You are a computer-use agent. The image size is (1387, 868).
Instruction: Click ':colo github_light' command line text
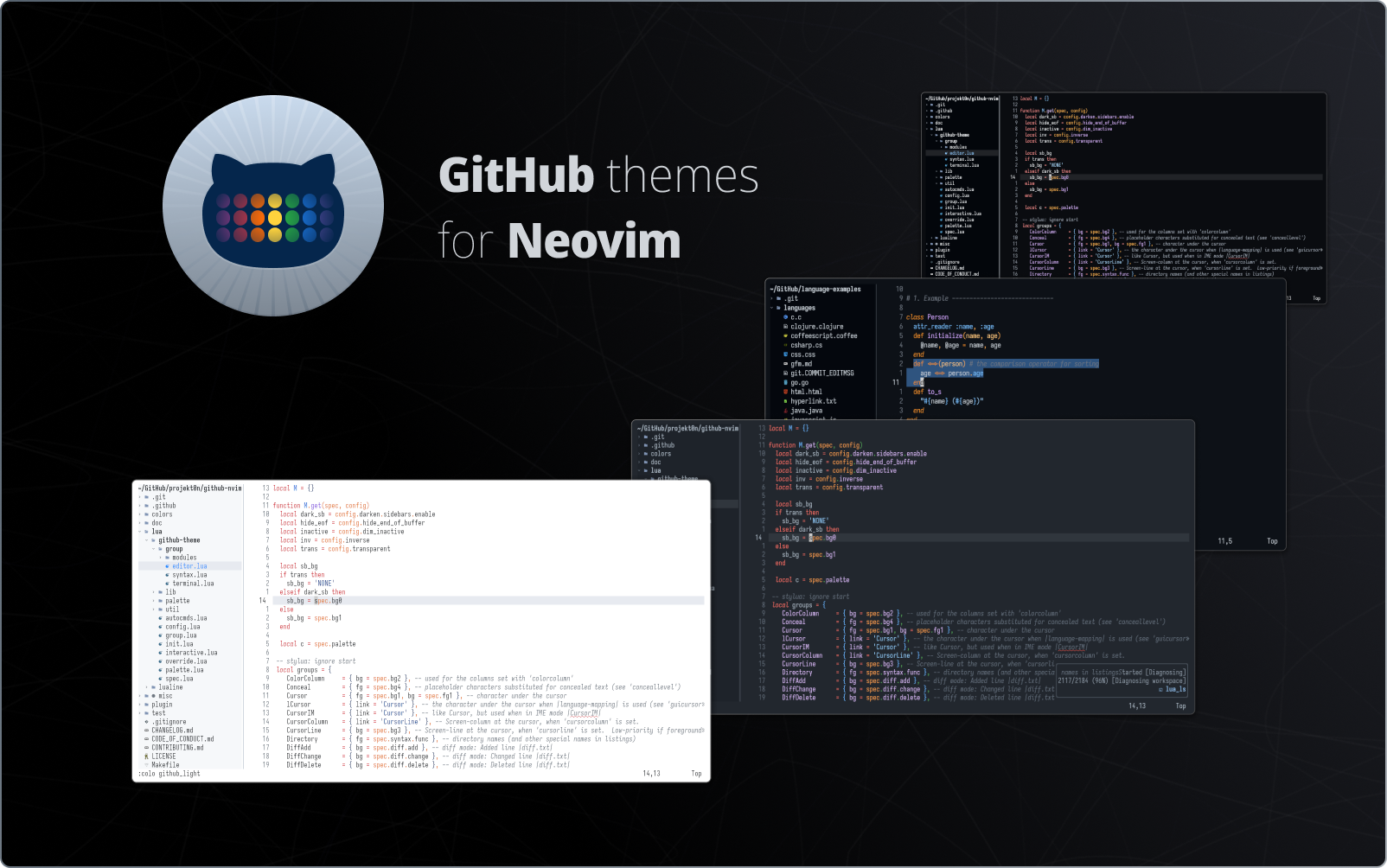[169, 774]
